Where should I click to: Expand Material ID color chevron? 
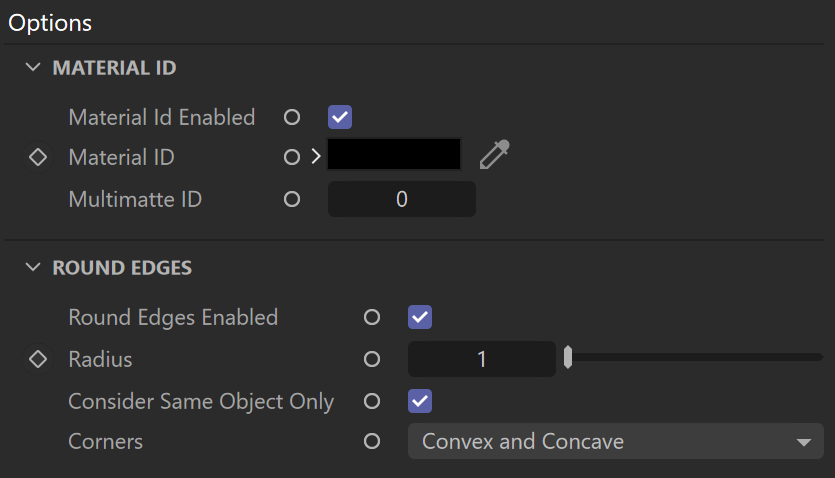tap(316, 156)
